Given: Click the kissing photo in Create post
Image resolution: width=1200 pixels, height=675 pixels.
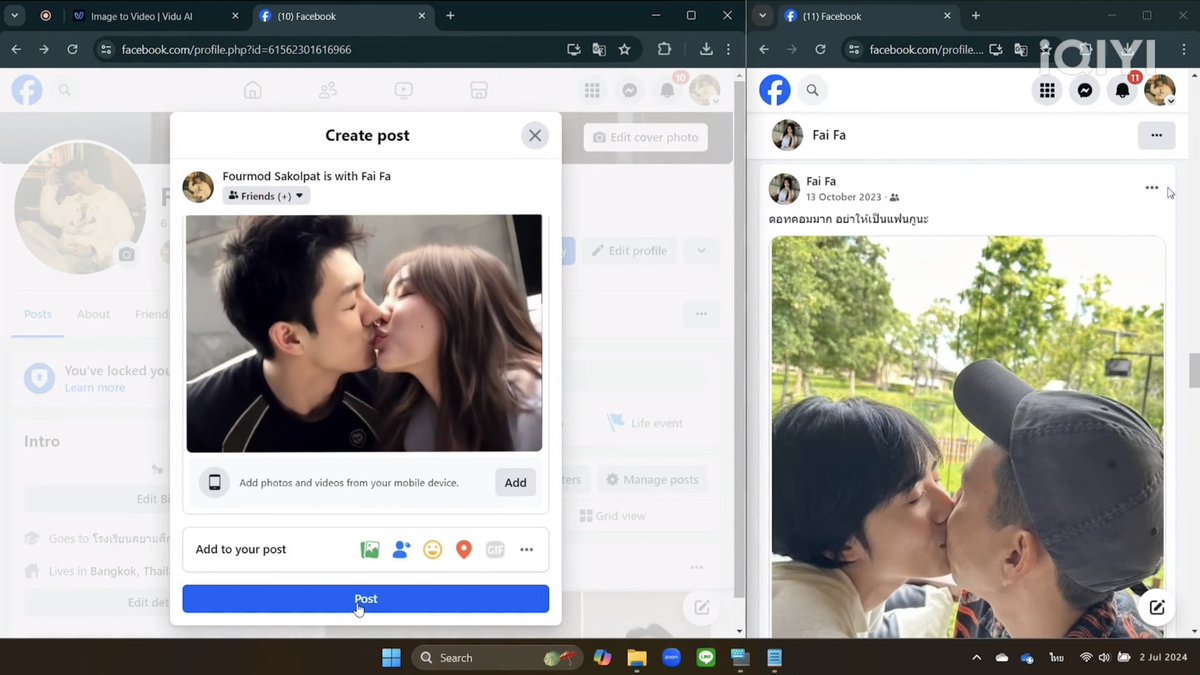Looking at the screenshot, I should pyautogui.click(x=364, y=333).
